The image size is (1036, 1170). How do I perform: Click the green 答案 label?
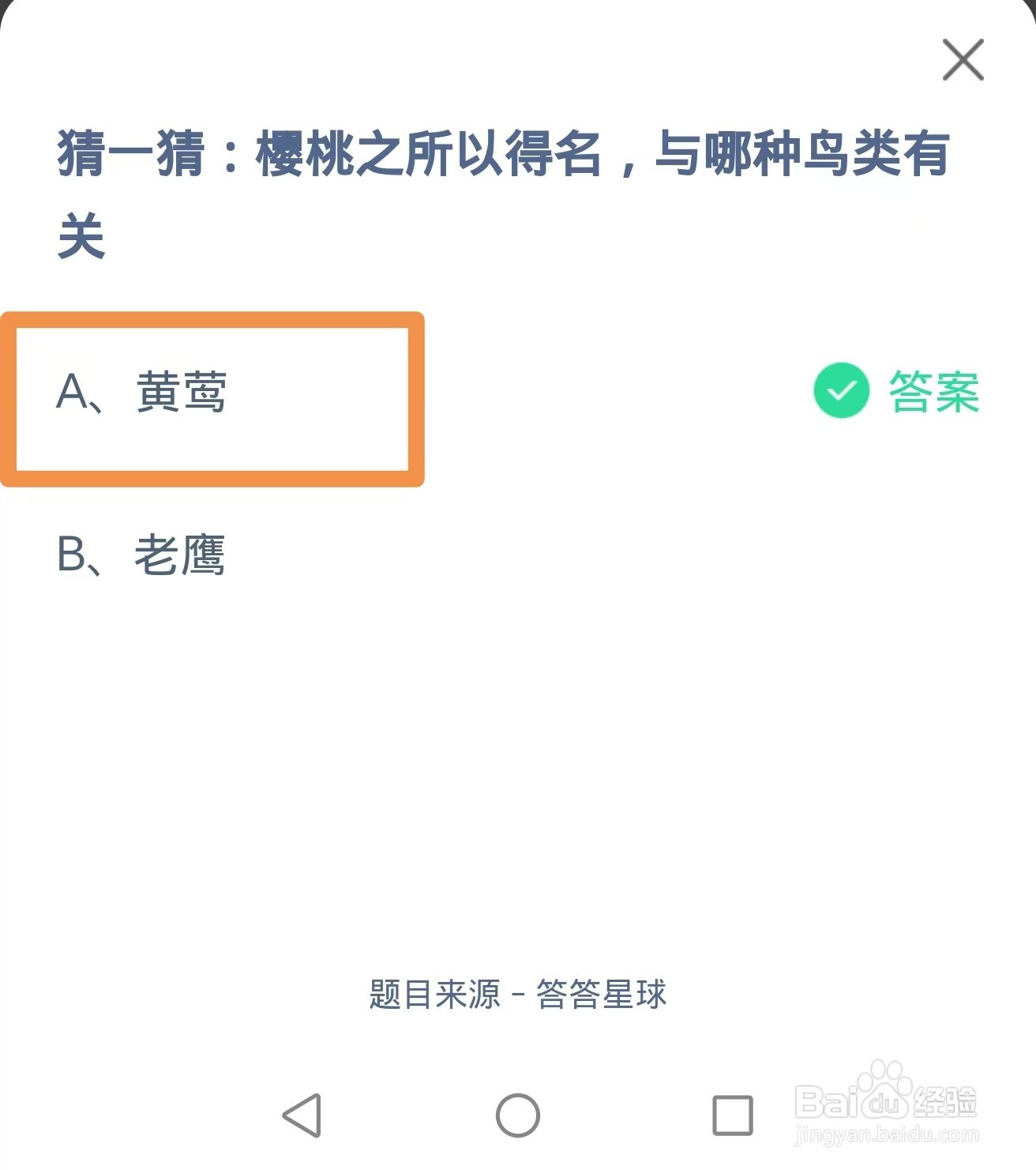[933, 392]
